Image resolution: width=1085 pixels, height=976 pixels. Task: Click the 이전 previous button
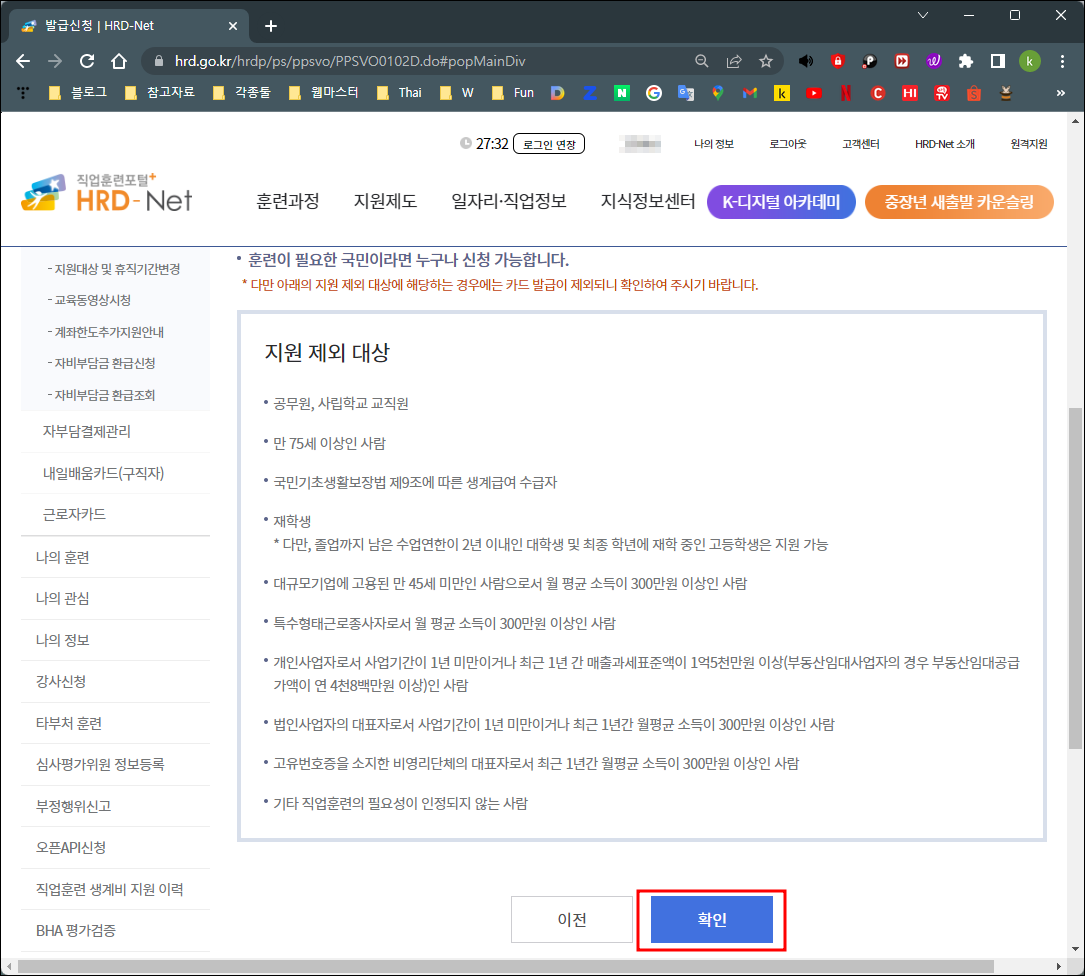pyautogui.click(x=572, y=920)
